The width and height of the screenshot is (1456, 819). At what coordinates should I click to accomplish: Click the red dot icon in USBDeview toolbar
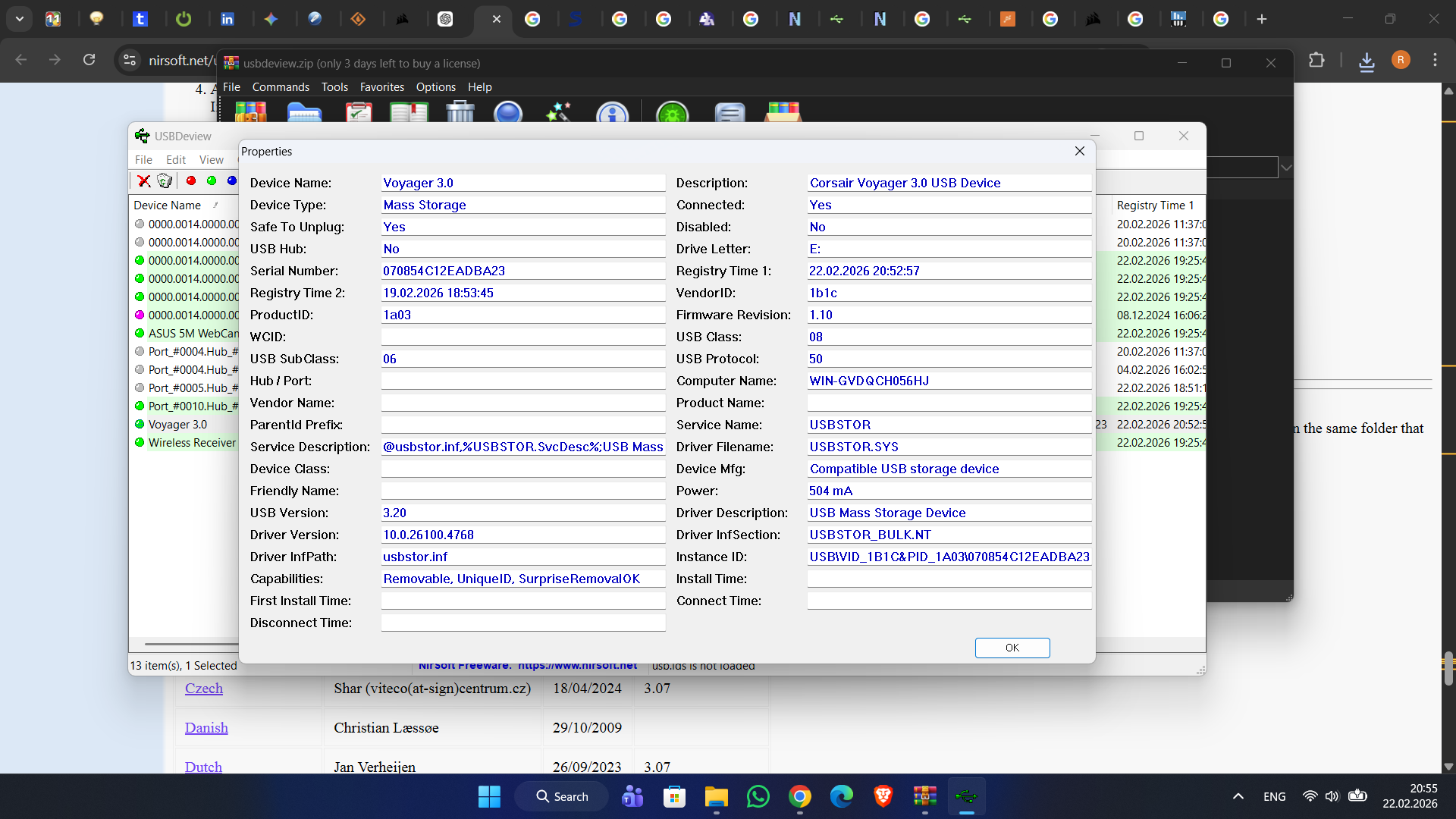point(191,180)
